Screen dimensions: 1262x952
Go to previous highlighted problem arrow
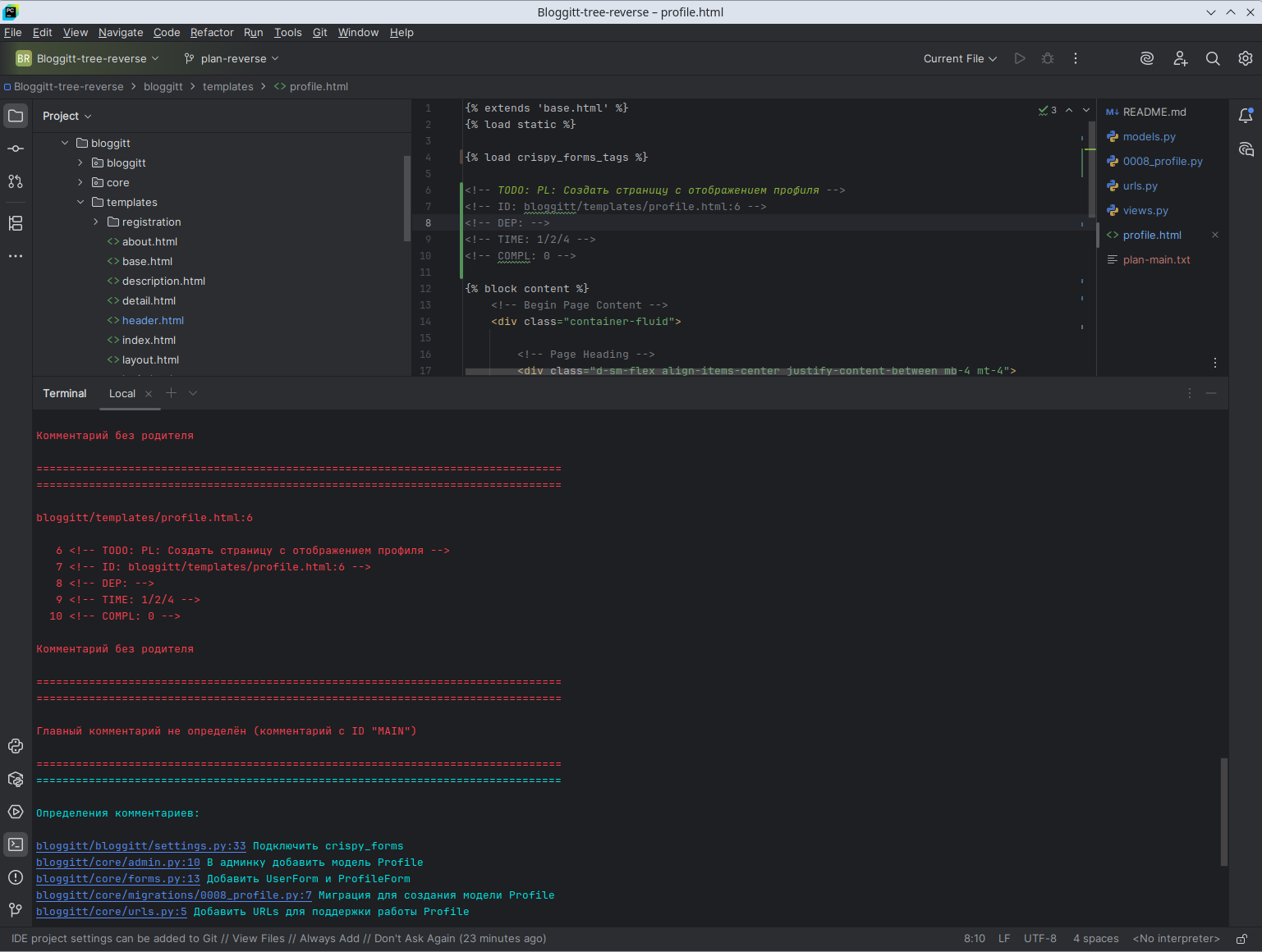1069,110
